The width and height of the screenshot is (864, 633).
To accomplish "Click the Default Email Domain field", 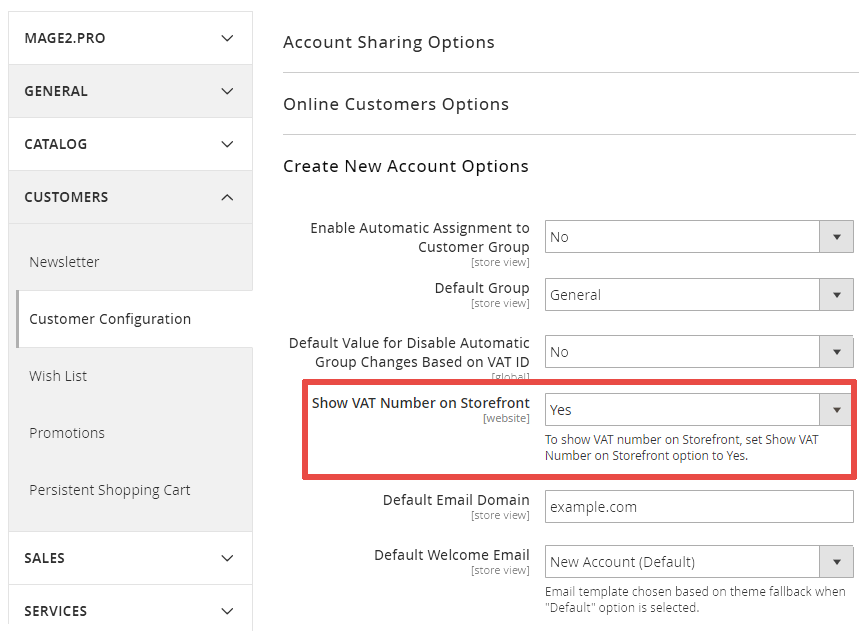I will pyautogui.click(x=699, y=507).
